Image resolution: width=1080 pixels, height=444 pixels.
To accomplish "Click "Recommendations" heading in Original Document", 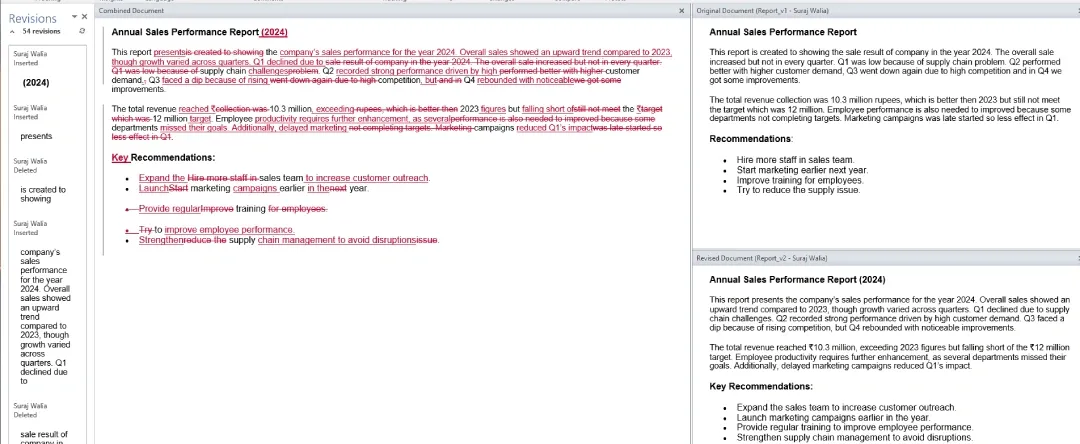I will pos(751,139).
